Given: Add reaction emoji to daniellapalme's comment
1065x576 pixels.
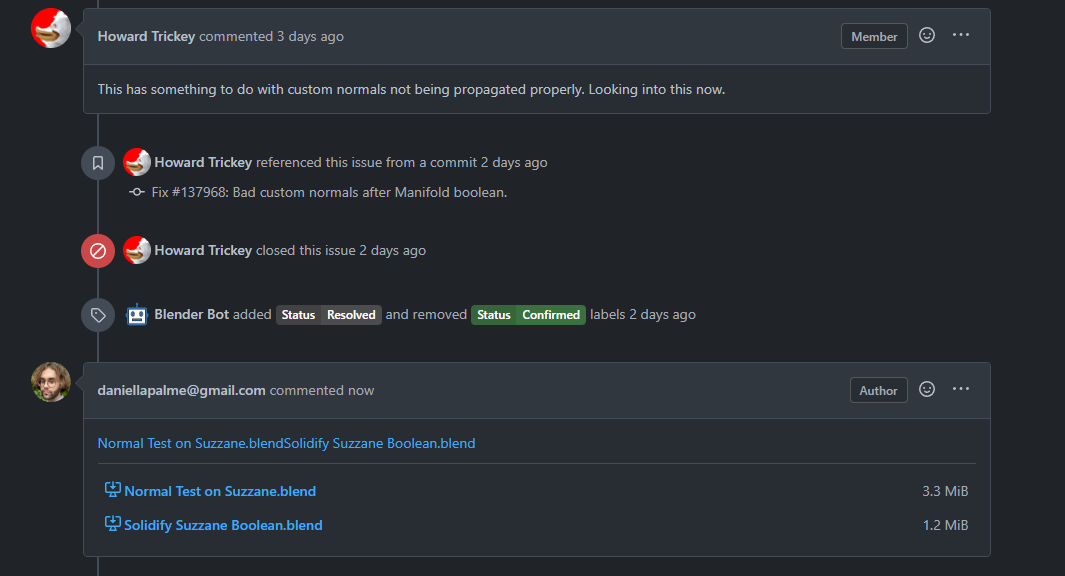Looking at the screenshot, I should pos(926,389).
